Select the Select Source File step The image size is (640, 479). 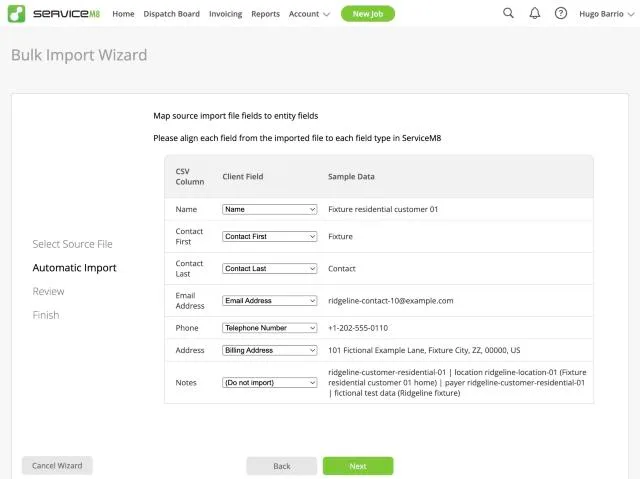pos(72,244)
